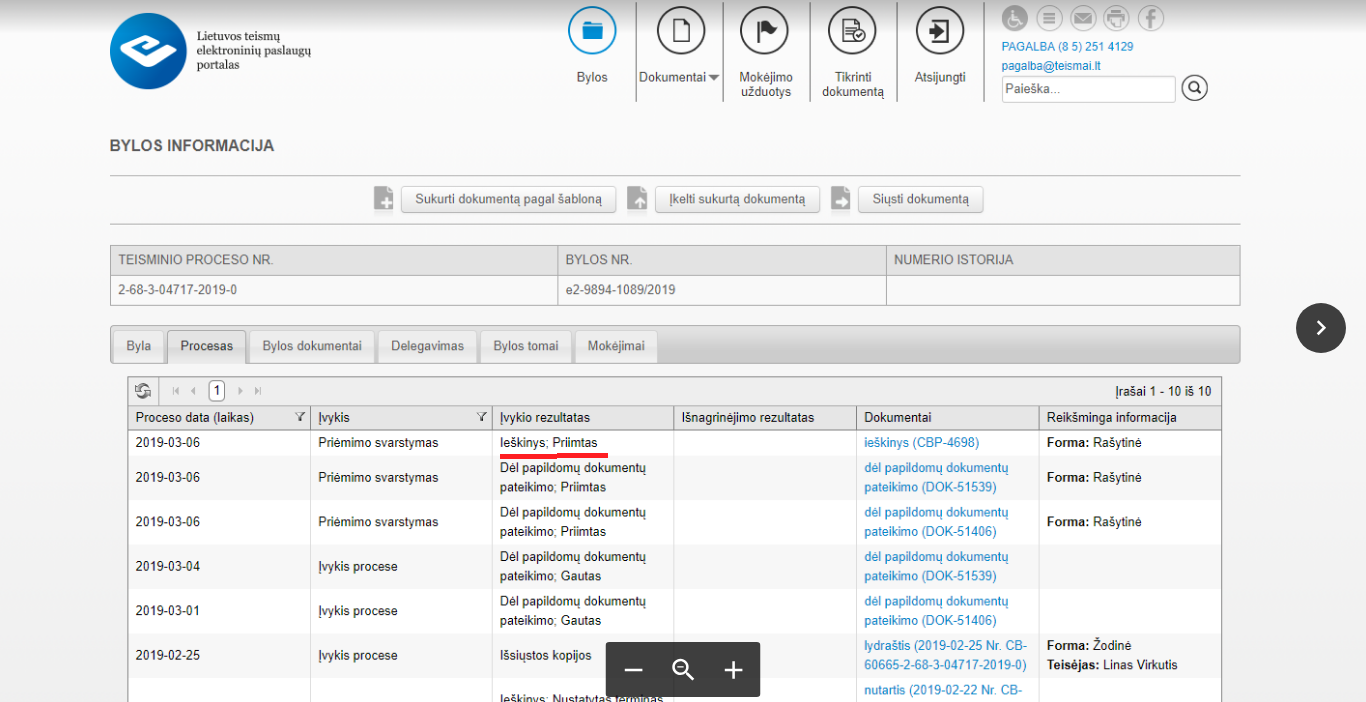Select process number 2-68-3-04717-2019-0
1366x702 pixels.
click(178, 290)
